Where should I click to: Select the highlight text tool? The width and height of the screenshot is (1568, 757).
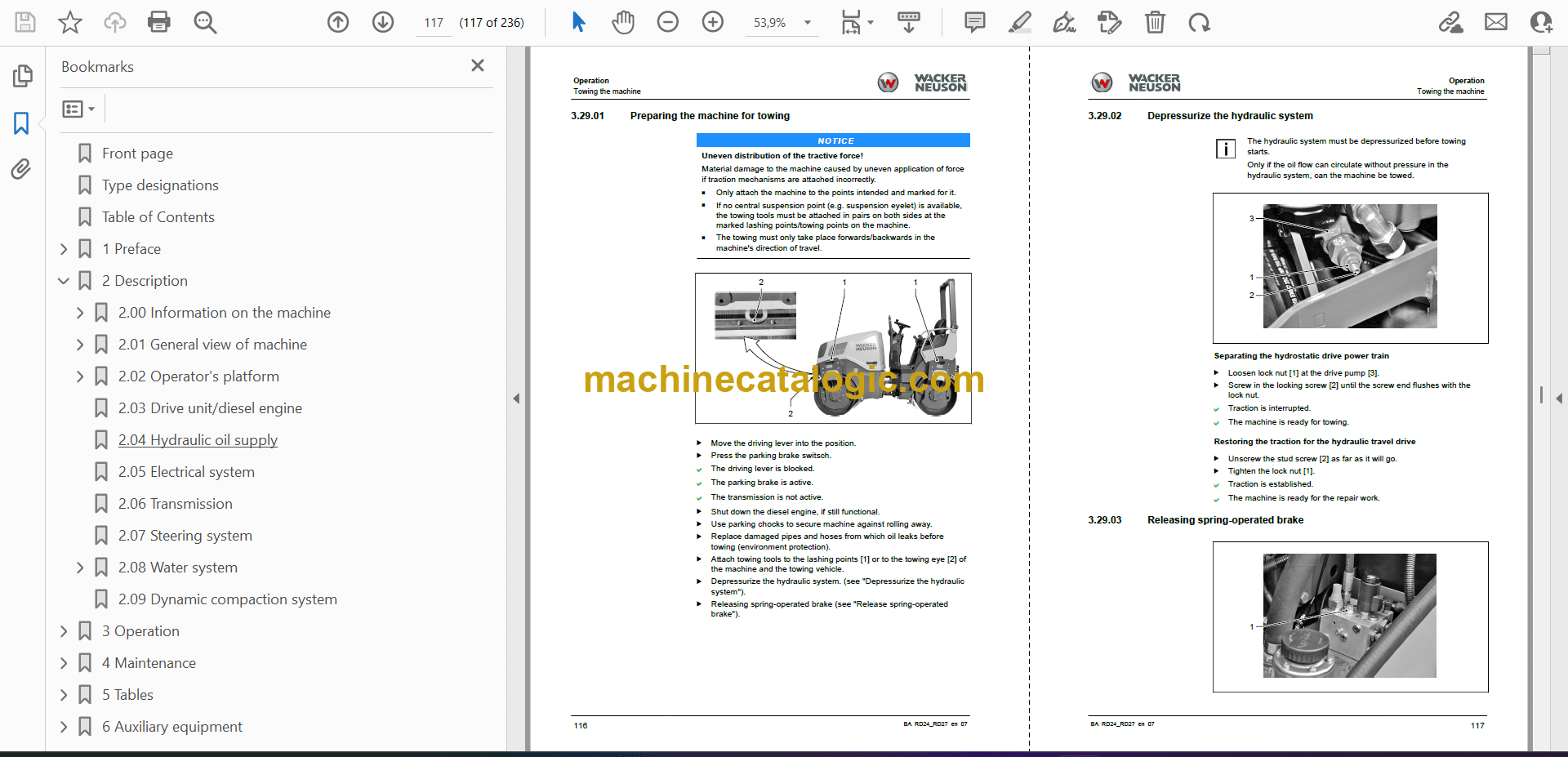click(1019, 22)
